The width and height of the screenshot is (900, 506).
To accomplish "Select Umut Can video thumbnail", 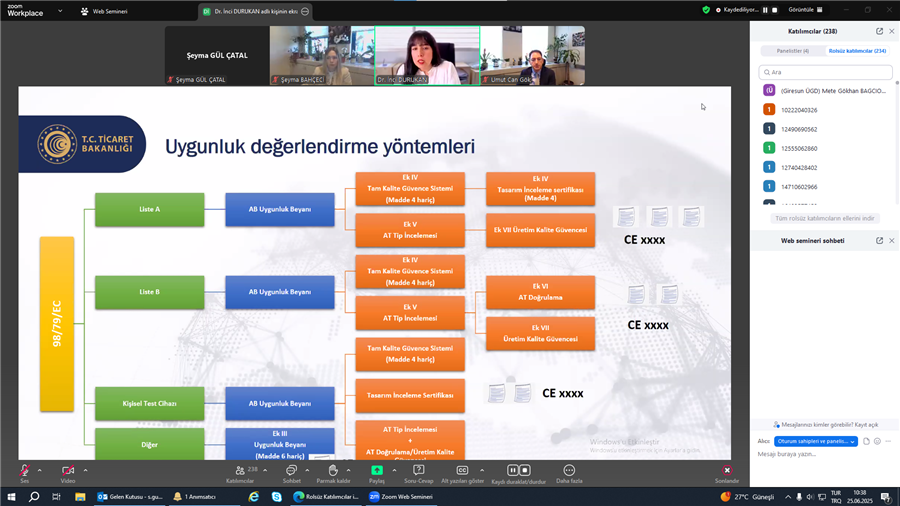I will tap(533, 56).
